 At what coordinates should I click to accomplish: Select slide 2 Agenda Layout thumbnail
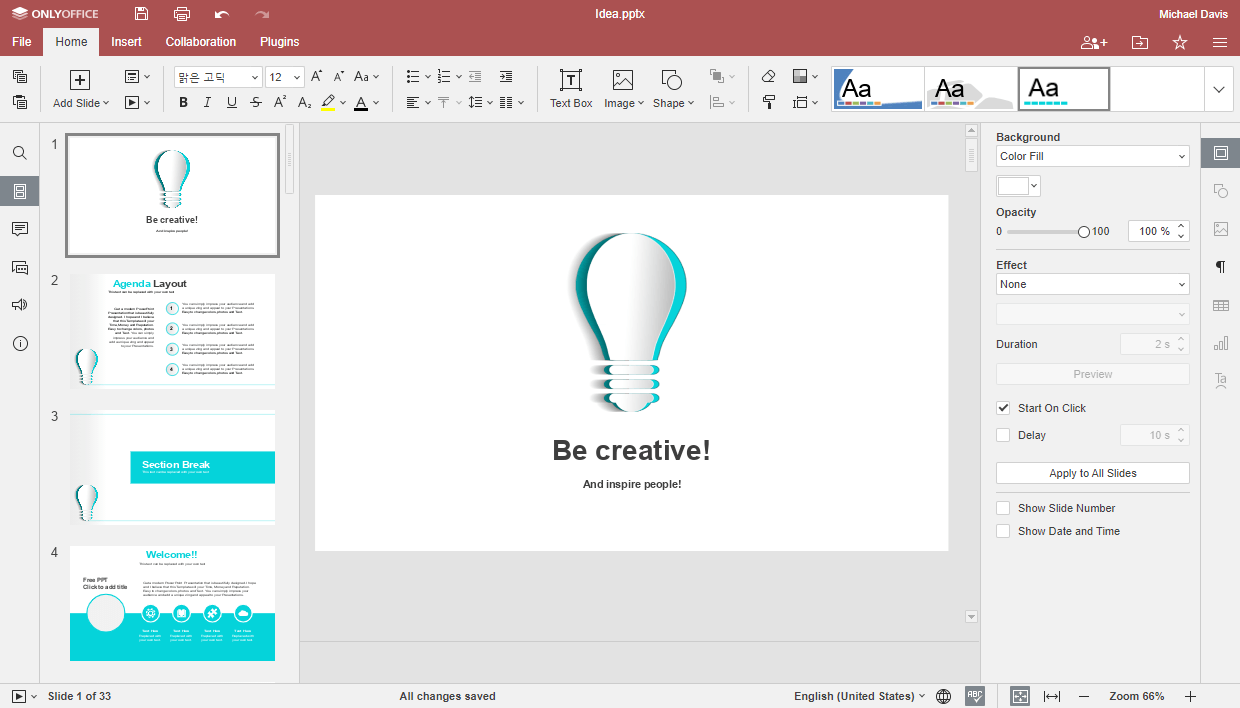(172, 331)
